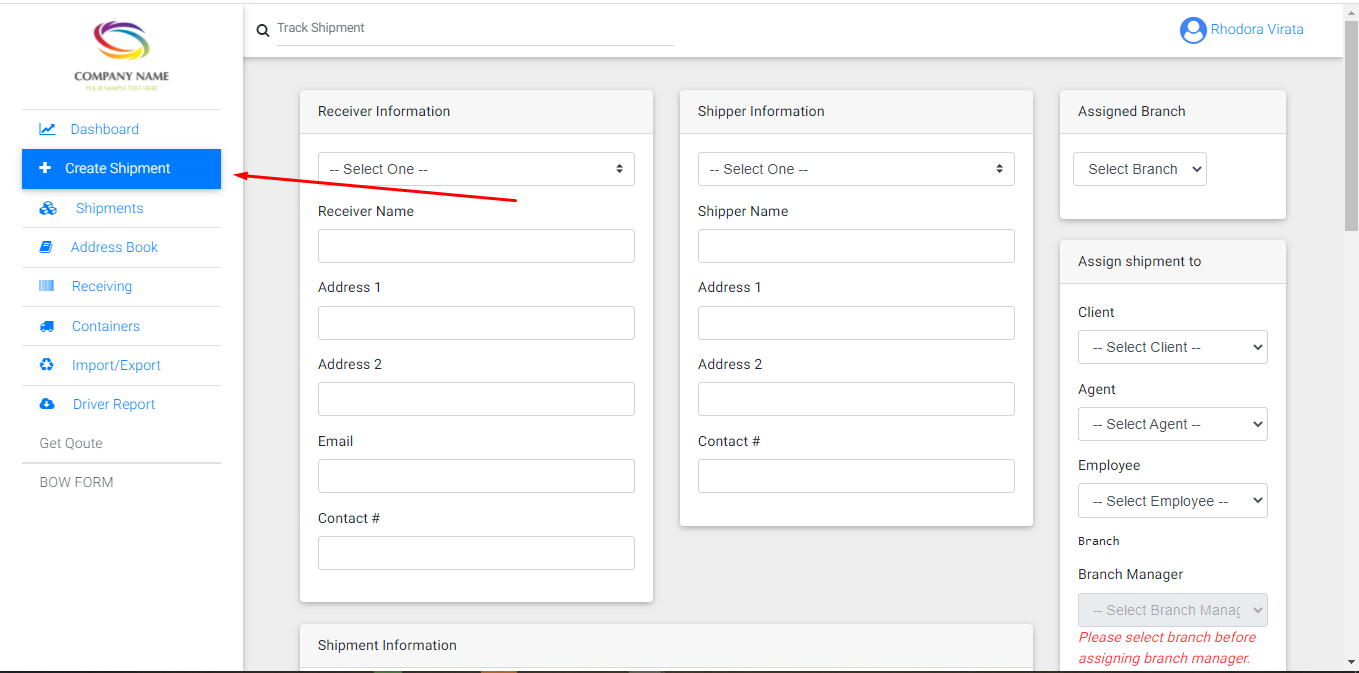Open Get Qoute in the sidebar
This screenshot has height=673, width=1359.
(x=71, y=443)
